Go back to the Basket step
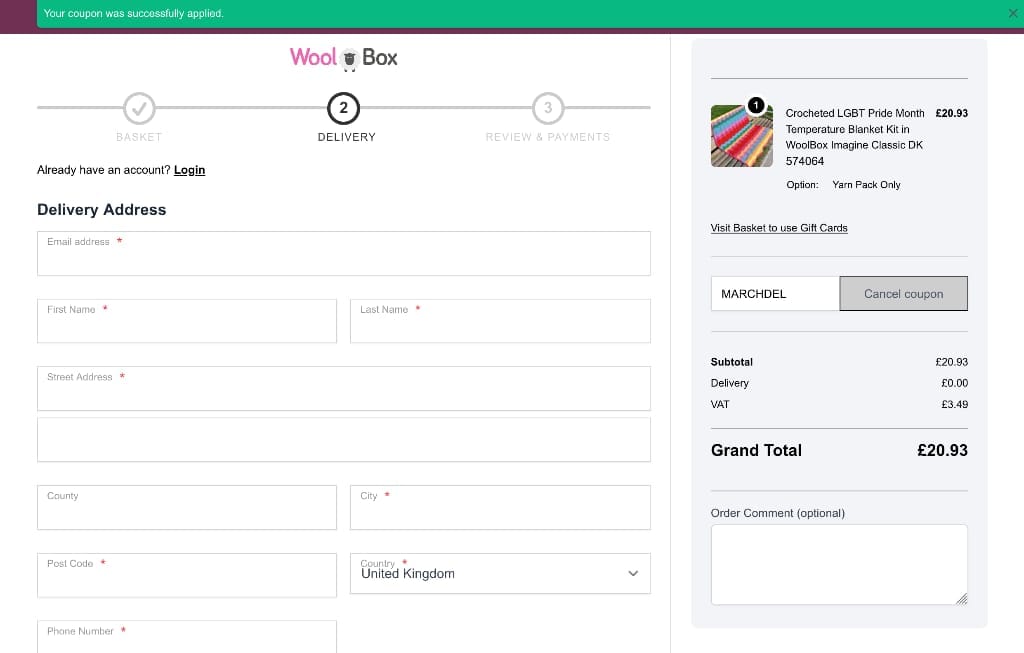Image resolution: width=1024 pixels, height=653 pixels. click(x=139, y=108)
